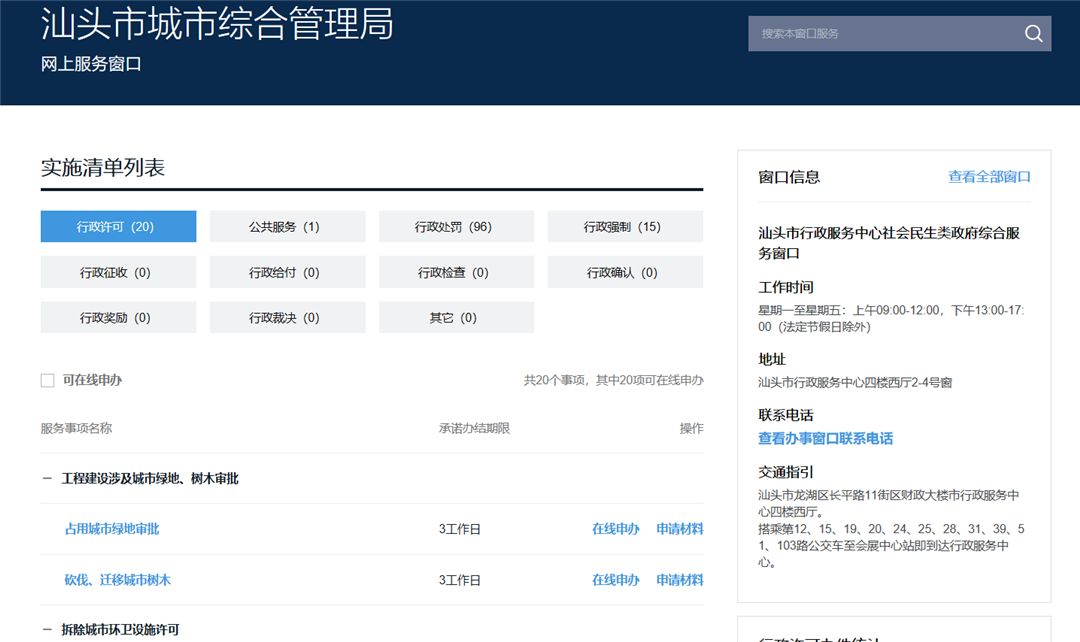
Task: Click 3工作日 in the 占用城市绿地审批 row
Action: [x=459, y=529]
